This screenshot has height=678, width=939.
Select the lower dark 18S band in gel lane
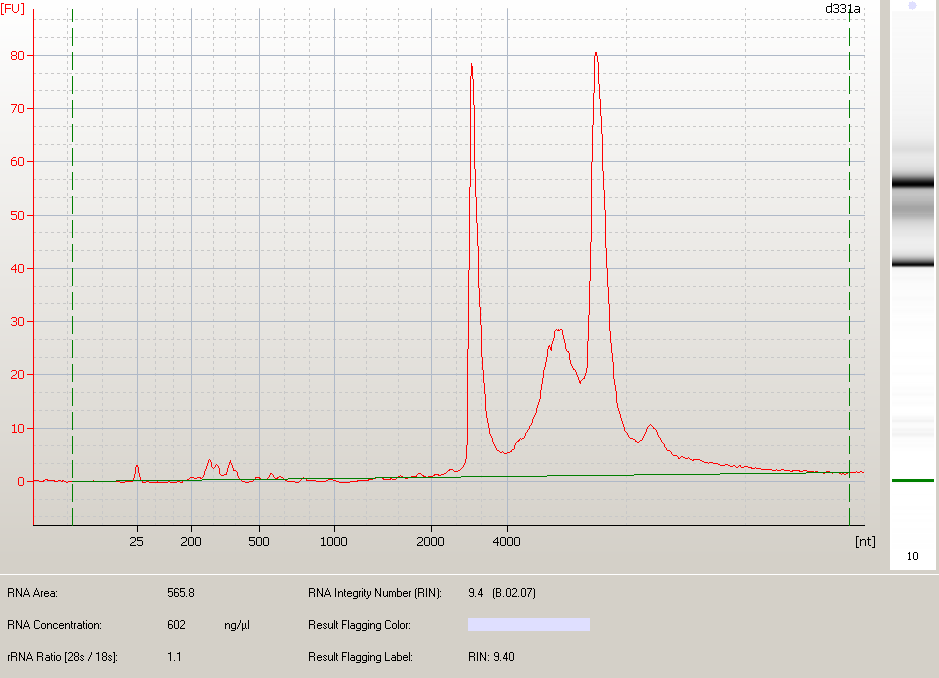[912, 263]
